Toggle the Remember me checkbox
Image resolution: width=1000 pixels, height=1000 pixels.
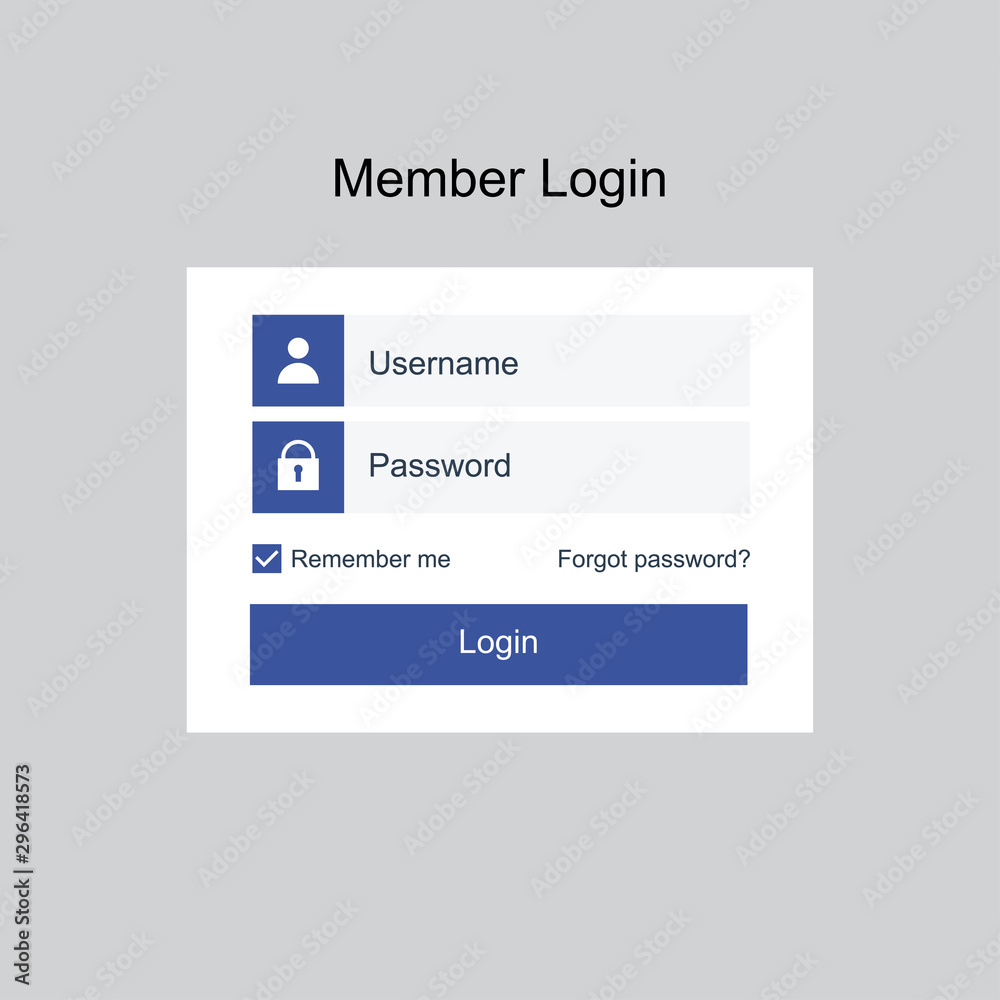(267, 559)
